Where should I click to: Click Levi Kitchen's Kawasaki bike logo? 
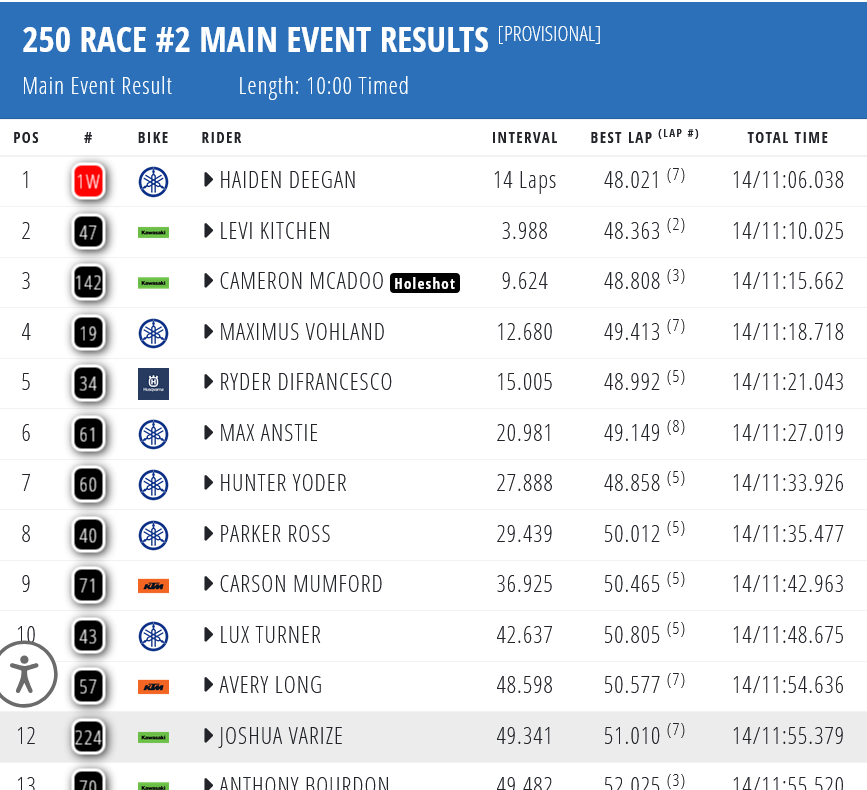[153, 232]
